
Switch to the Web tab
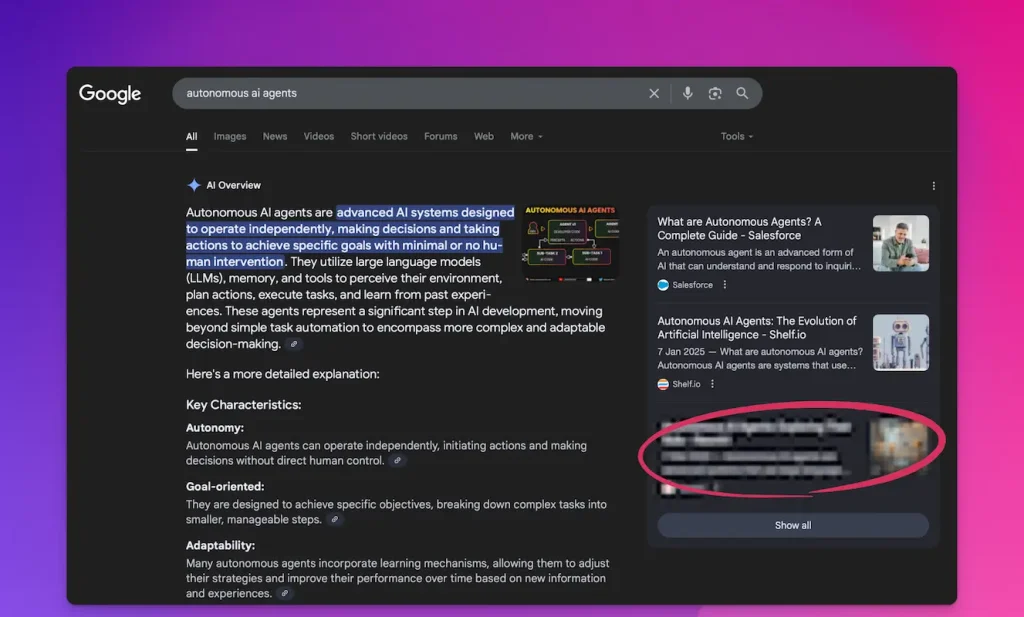coord(484,136)
